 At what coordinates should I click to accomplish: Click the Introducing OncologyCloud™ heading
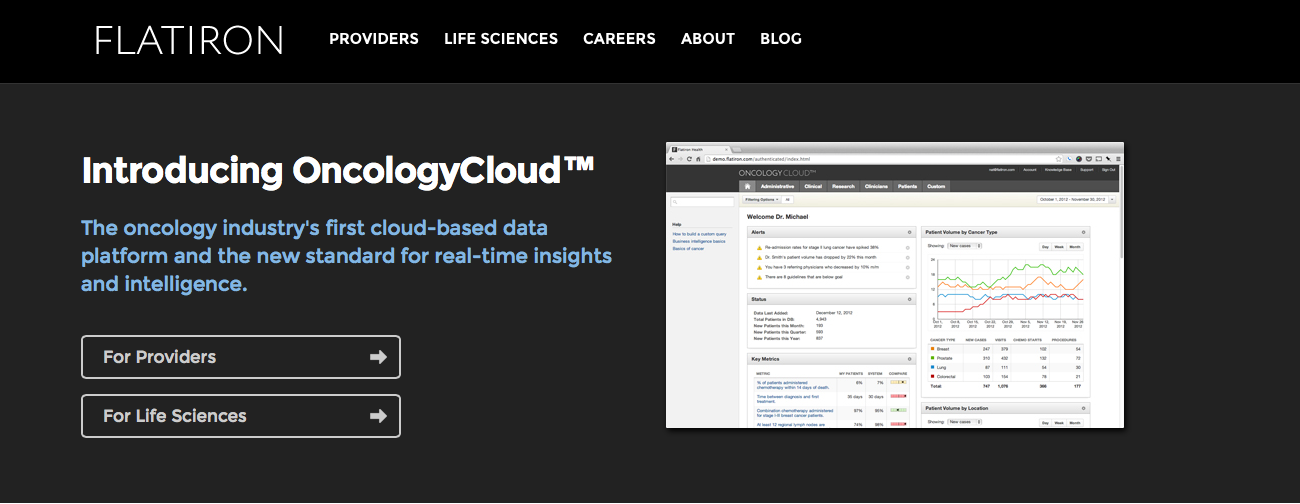pyautogui.click(x=338, y=170)
